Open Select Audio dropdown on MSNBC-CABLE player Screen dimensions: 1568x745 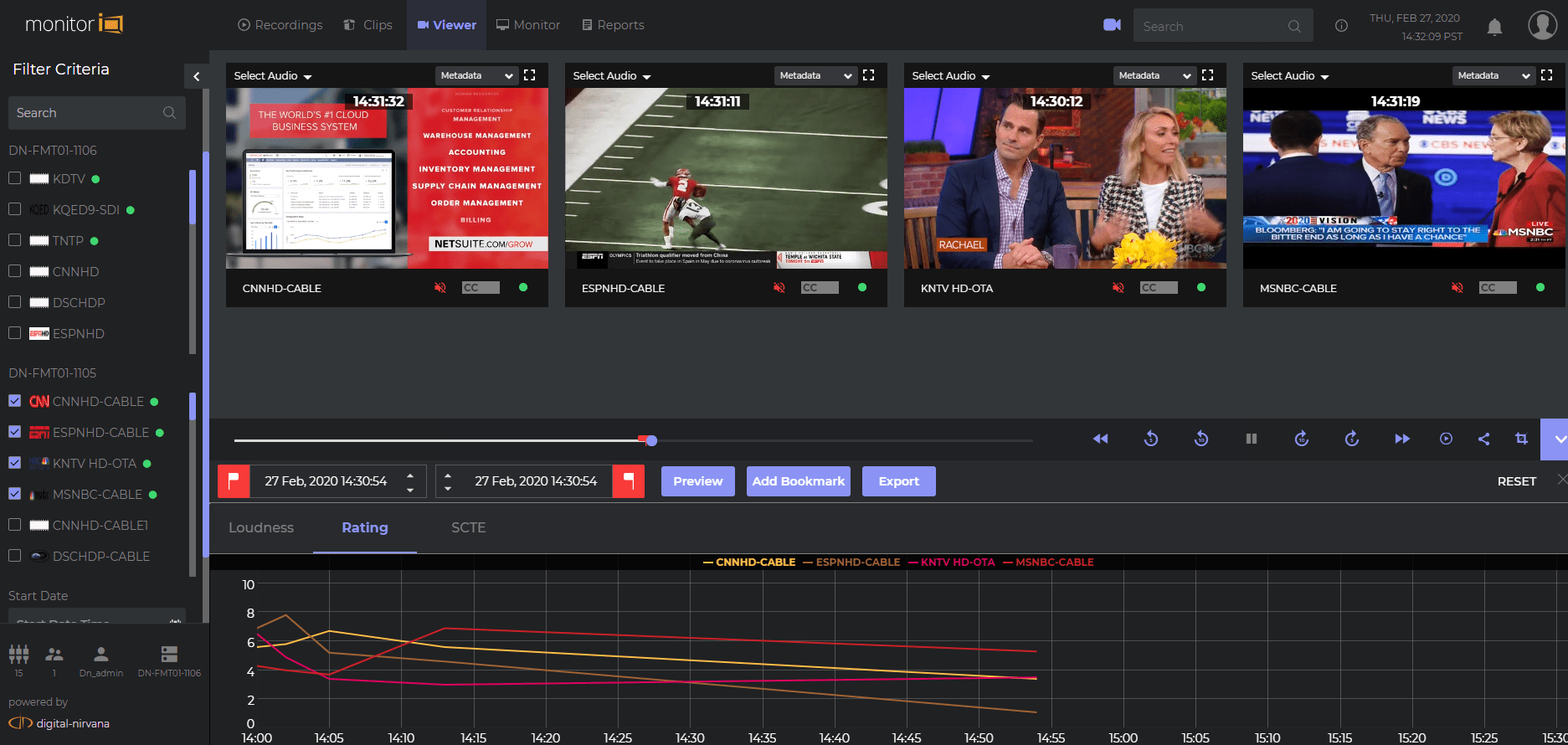1290,76
